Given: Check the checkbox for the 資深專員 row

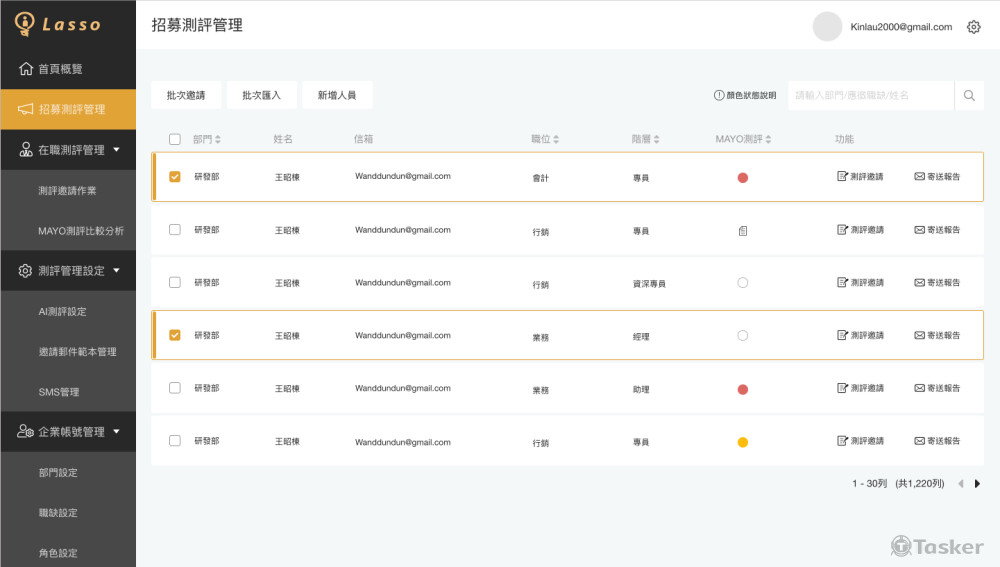Looking at the screenshot, I should coord(175,283).
